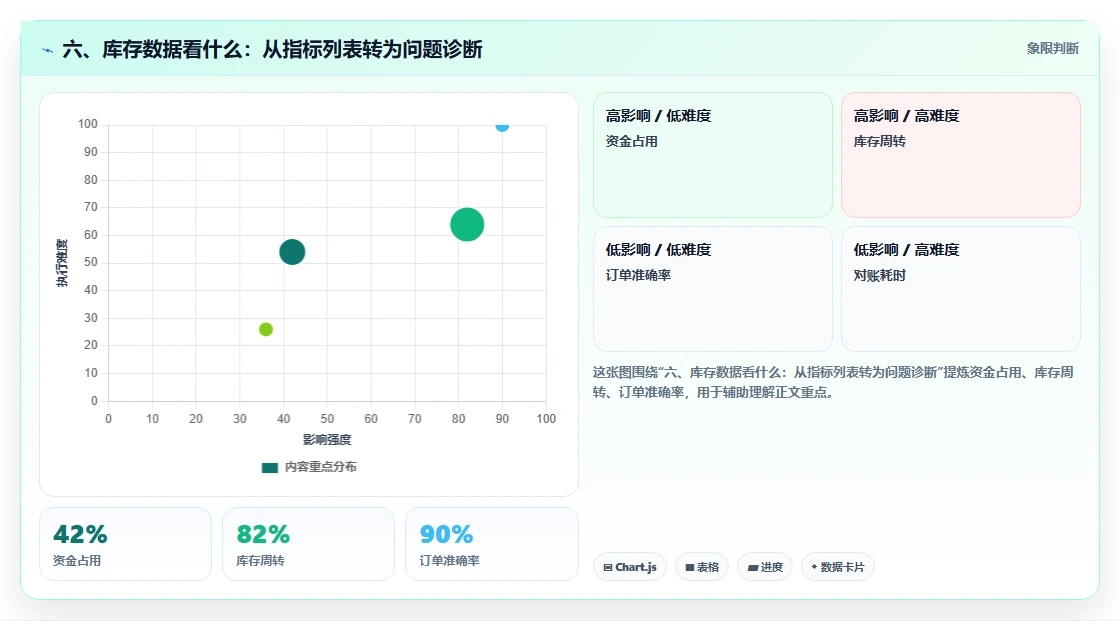Click the 影响强度 x-axis label
The width and height of the screenshot is (1120, 621).
(327, 439)
